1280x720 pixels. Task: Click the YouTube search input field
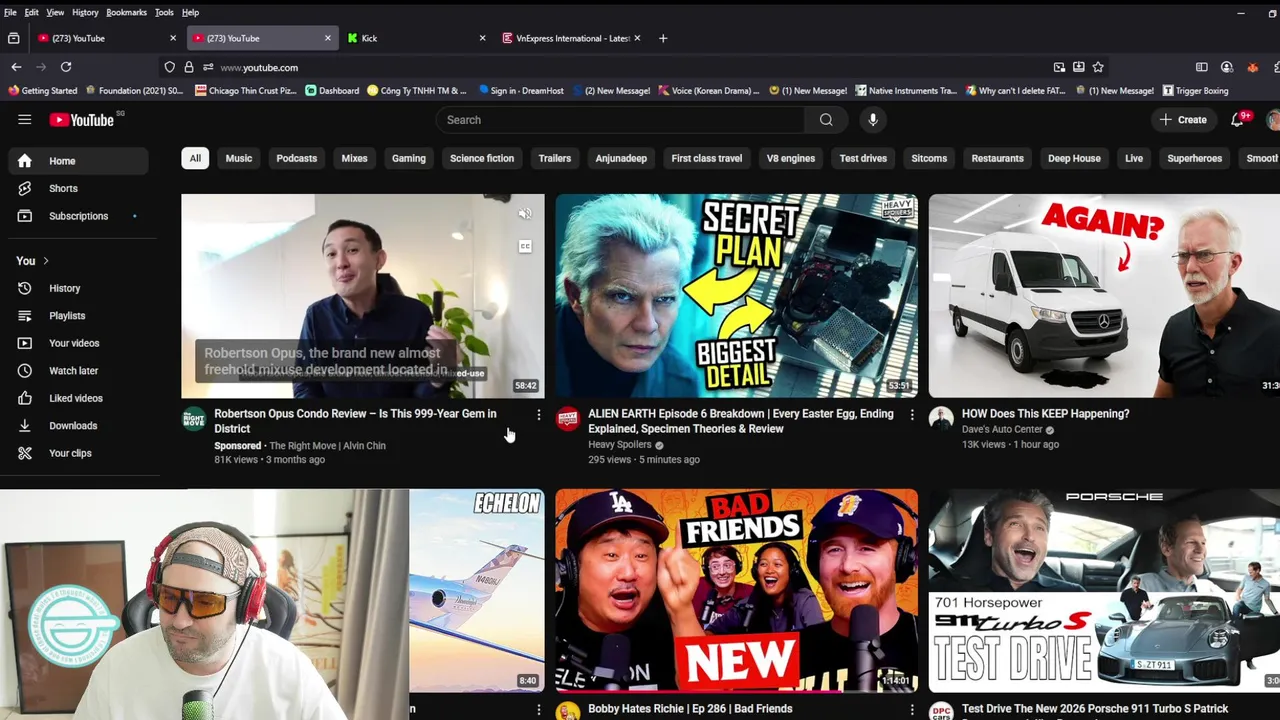pos(620,120)
